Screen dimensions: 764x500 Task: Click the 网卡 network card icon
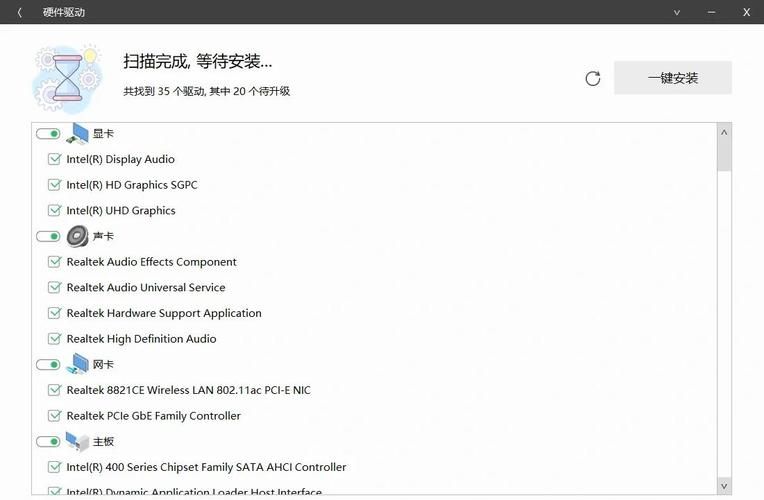(x=77, y=364)
